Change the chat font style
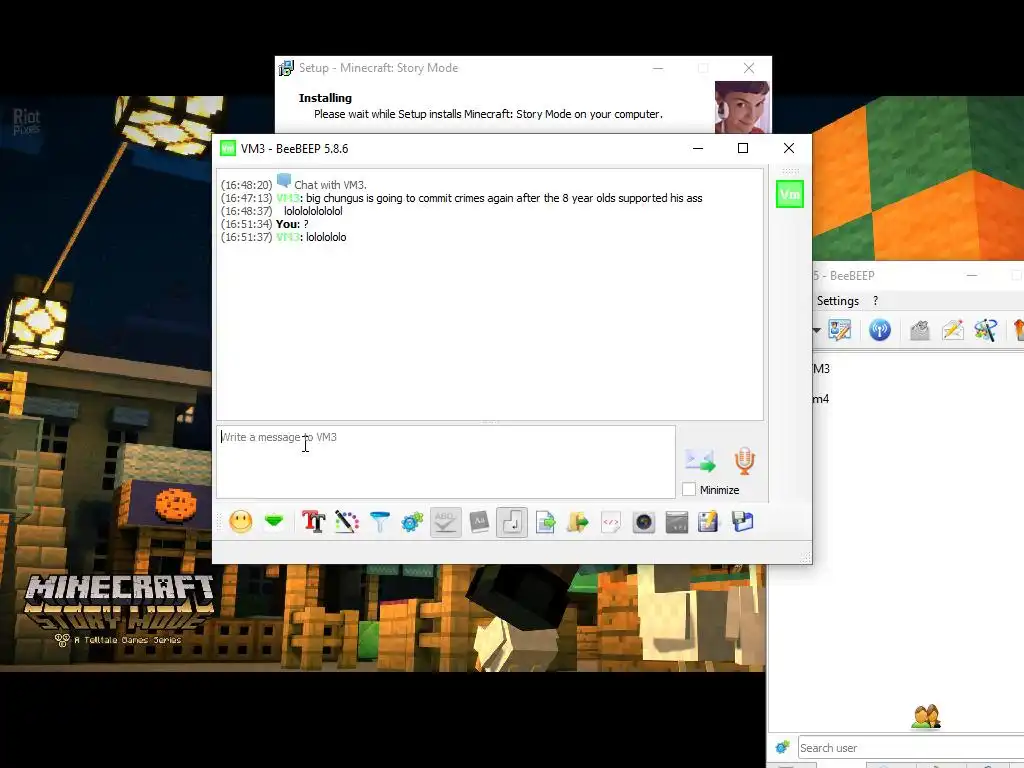The height and width of the screenshot is (768, 1024). (x=313, y=522)
